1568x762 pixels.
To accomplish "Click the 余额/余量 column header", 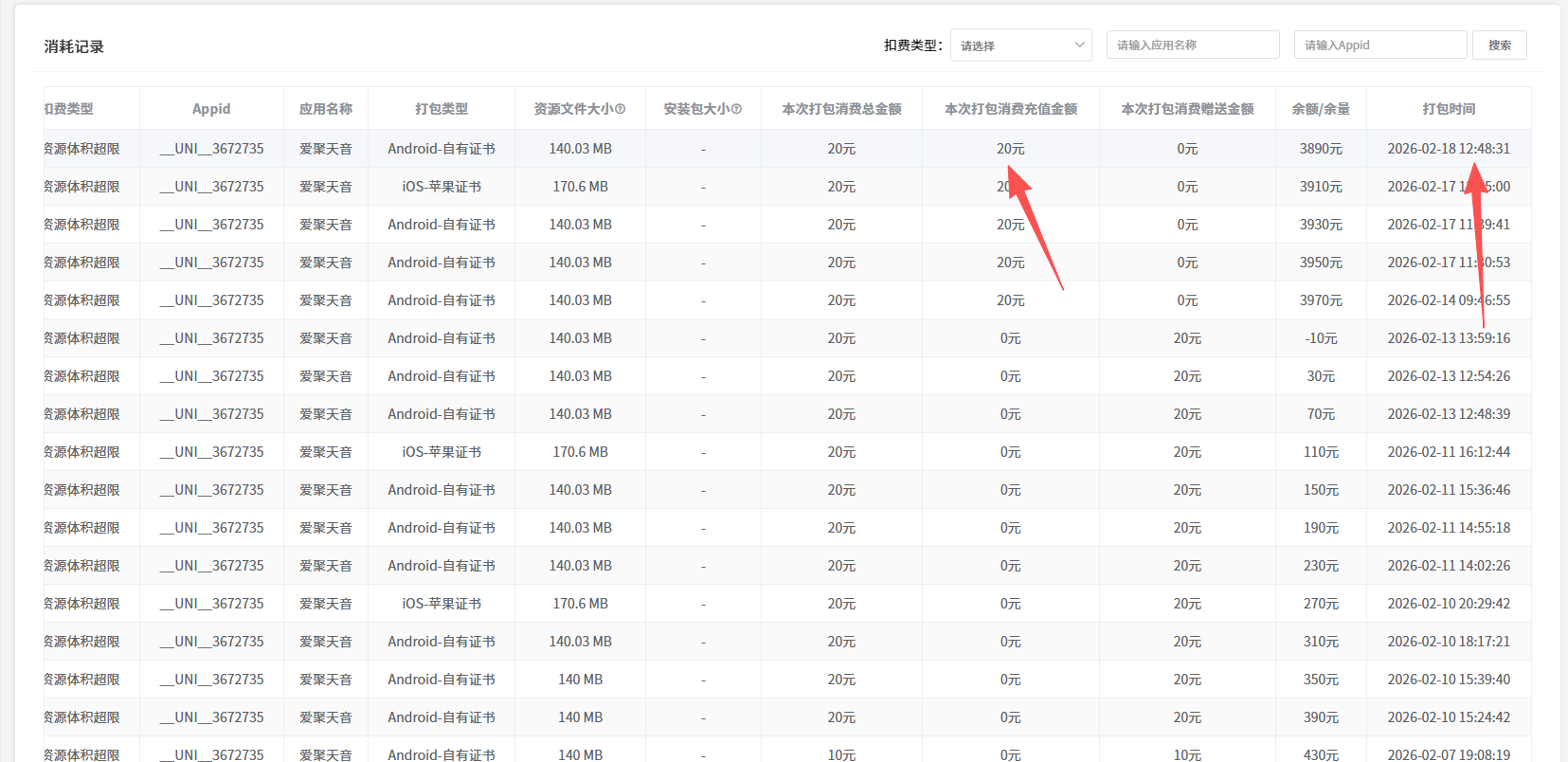I will point(1321,109).
